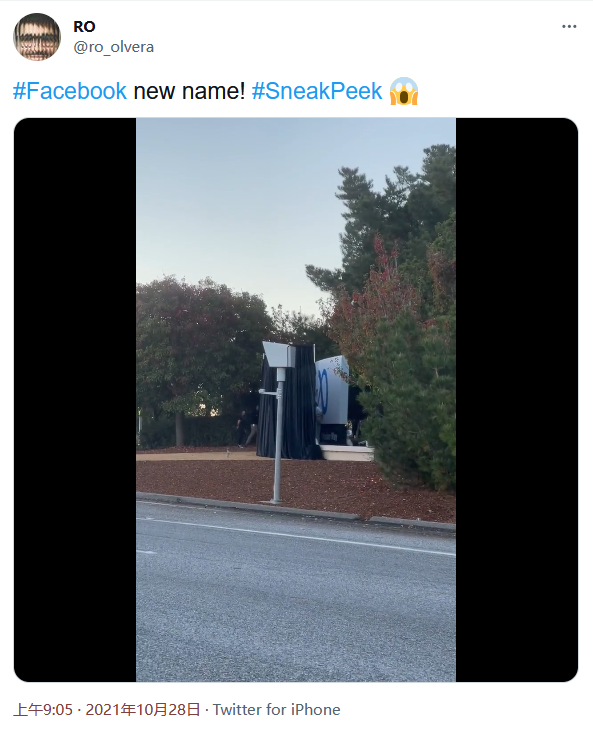This screenshot has width=593, height=730.
Task: Open RO's profile picture avatar
Action: point(37,37)
